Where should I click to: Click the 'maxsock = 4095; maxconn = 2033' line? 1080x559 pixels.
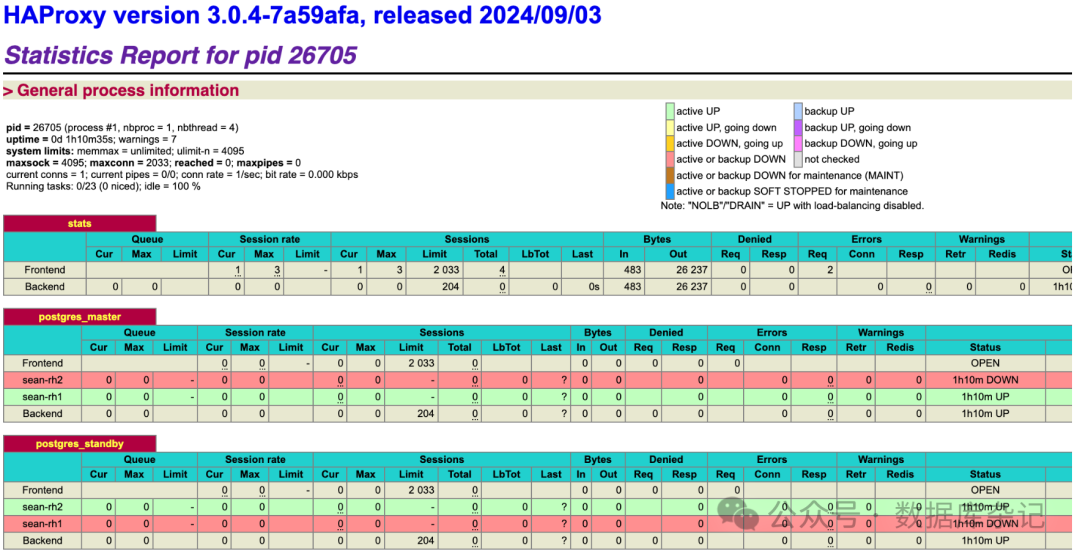154,162
